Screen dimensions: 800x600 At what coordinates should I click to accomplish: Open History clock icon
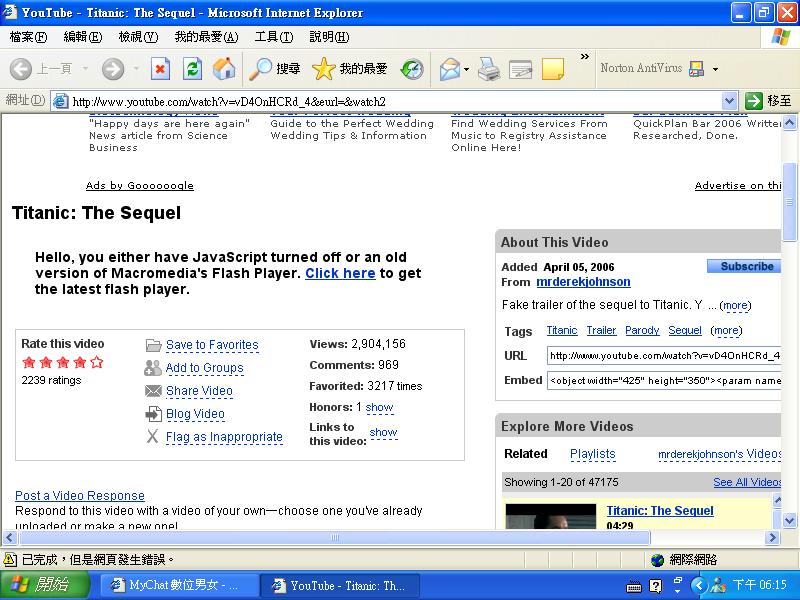[412, 69]
